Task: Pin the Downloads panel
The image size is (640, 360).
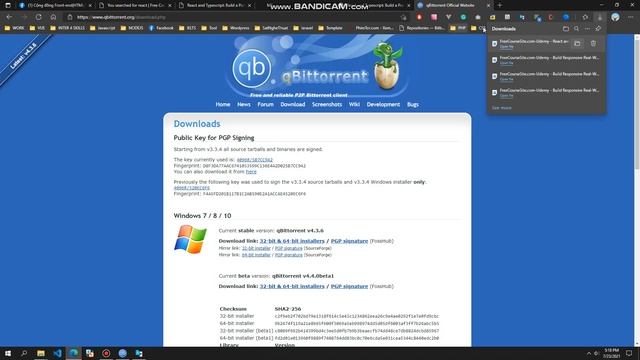Action: click(x=598, y=29)
